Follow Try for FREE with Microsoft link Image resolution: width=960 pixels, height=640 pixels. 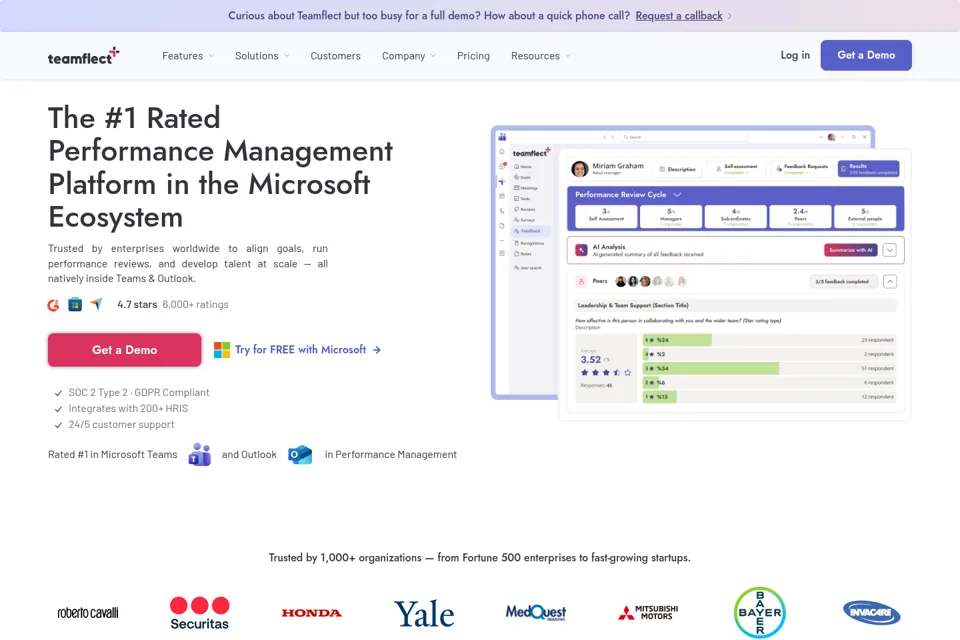tap(300, 350)
